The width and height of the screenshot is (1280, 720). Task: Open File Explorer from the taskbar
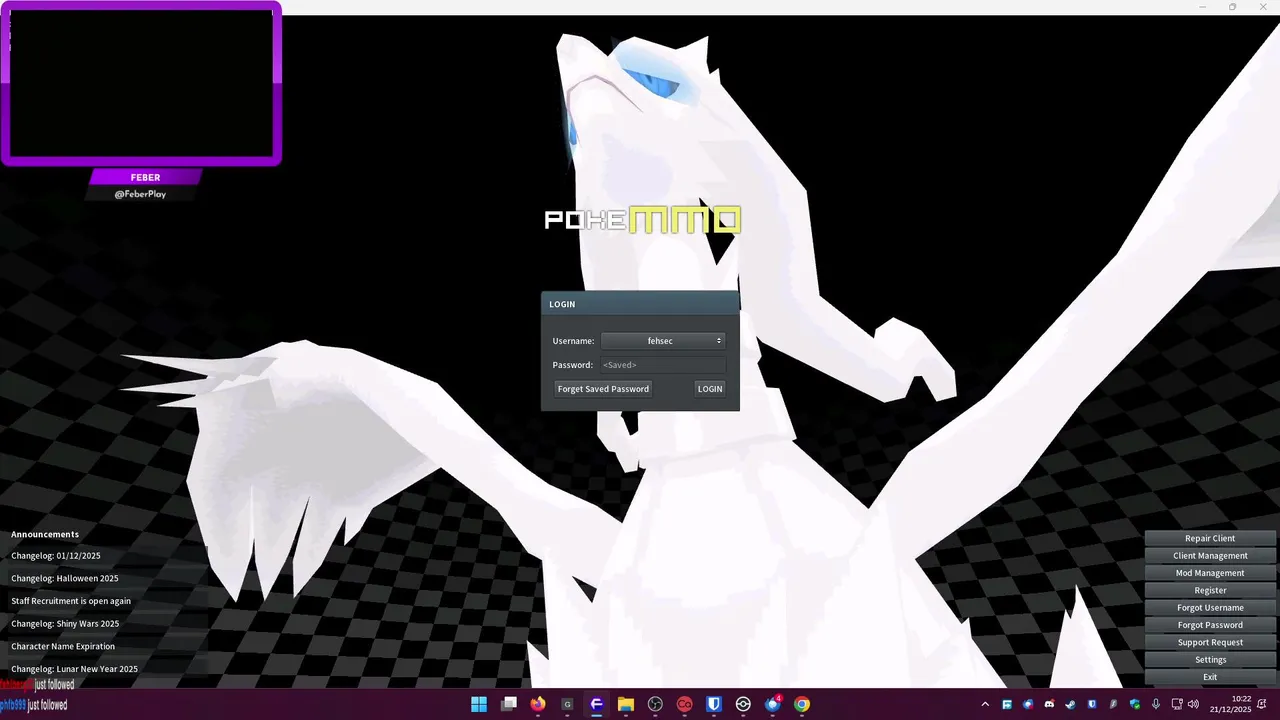point(626,704)
